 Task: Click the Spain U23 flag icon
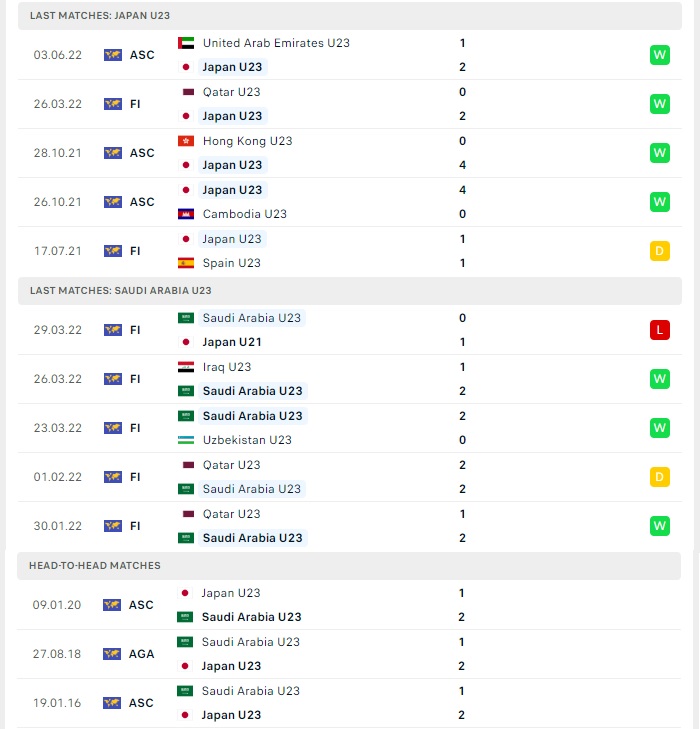(186, 263)
